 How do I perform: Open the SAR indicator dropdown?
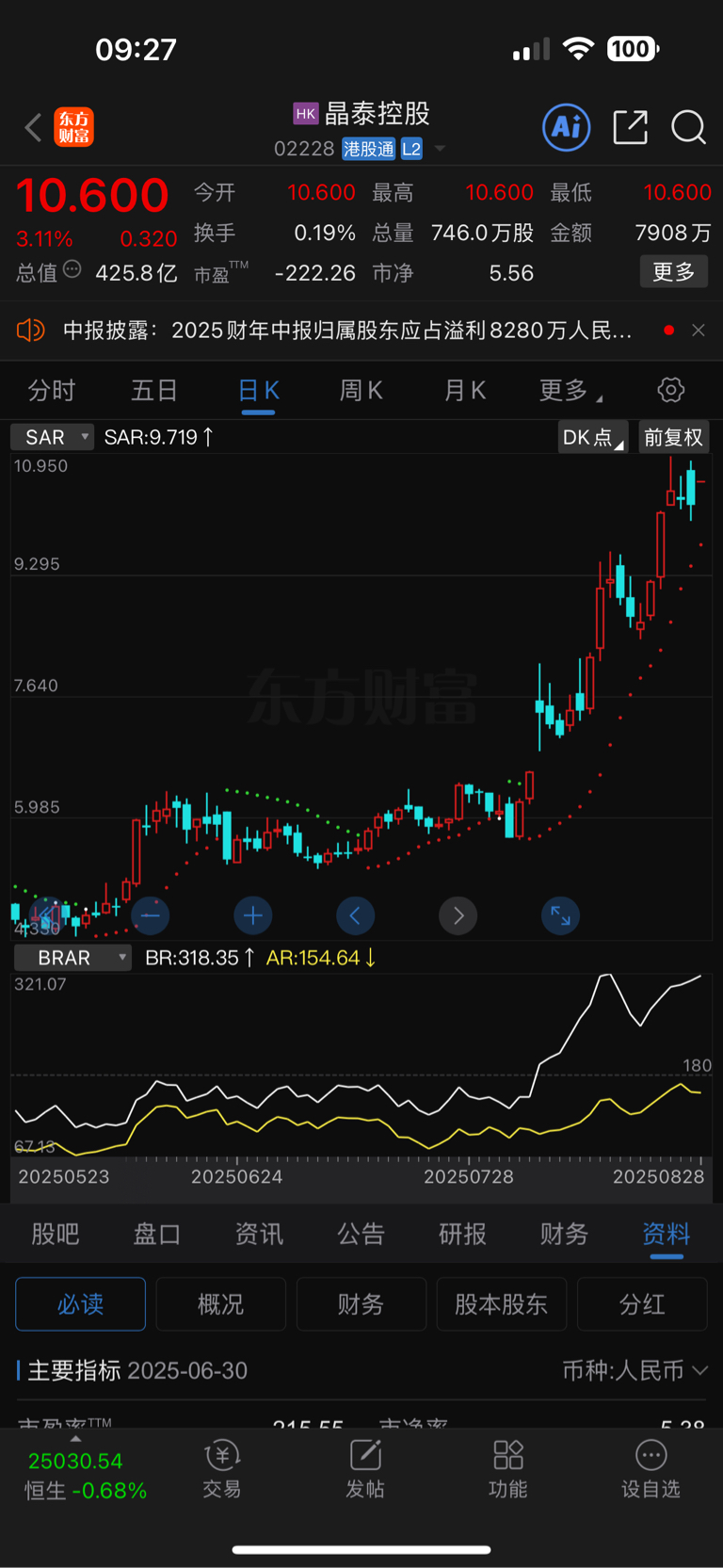click(x=52, y=437)
